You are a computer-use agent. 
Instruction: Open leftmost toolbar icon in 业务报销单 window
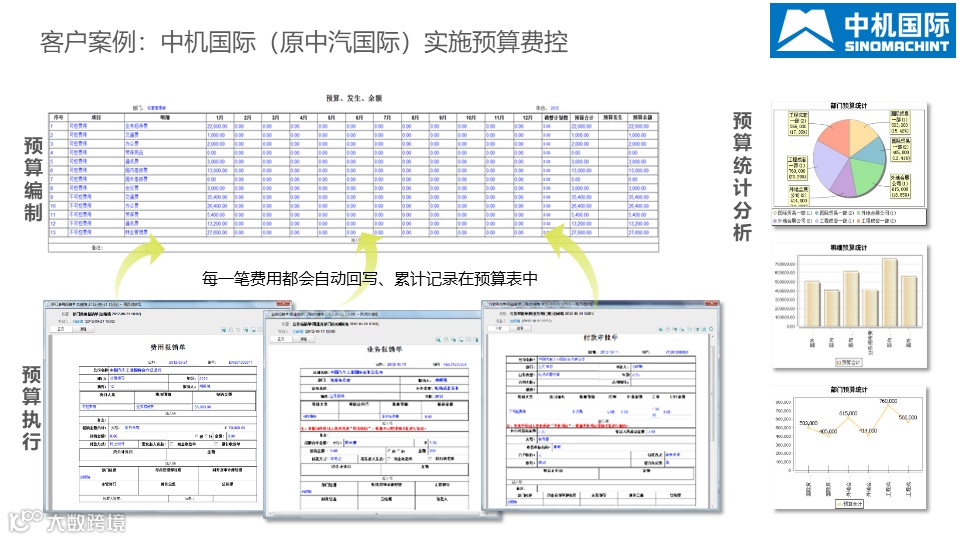click(x=438, y=340)
